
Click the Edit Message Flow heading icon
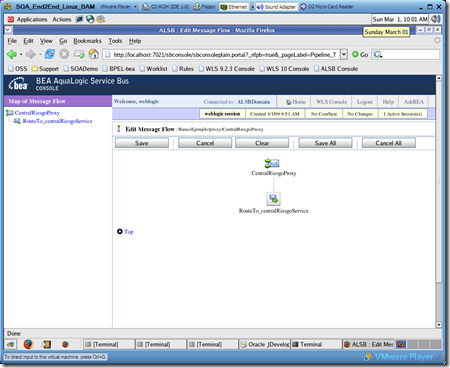pyautogui.click(x=119, y=129)
